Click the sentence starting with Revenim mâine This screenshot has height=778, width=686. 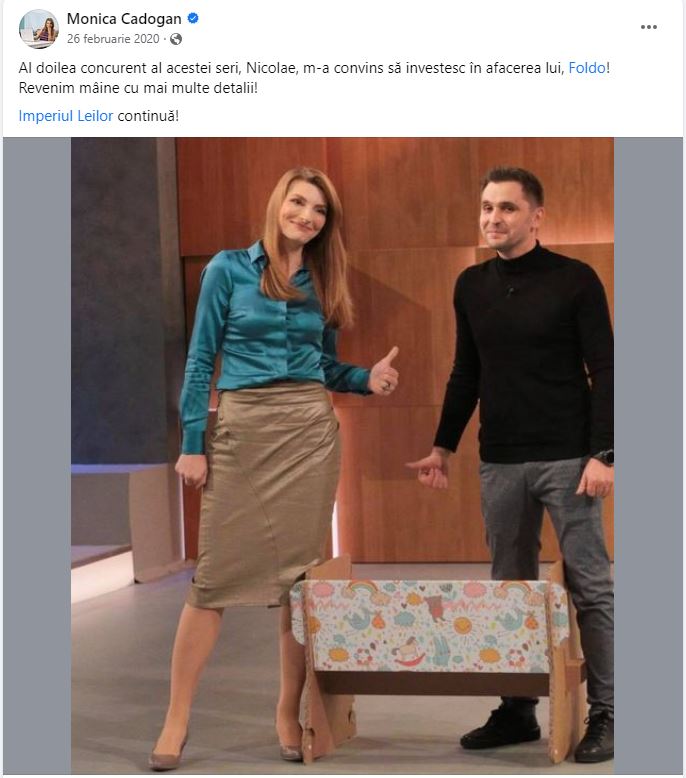[x=138, y=88]
